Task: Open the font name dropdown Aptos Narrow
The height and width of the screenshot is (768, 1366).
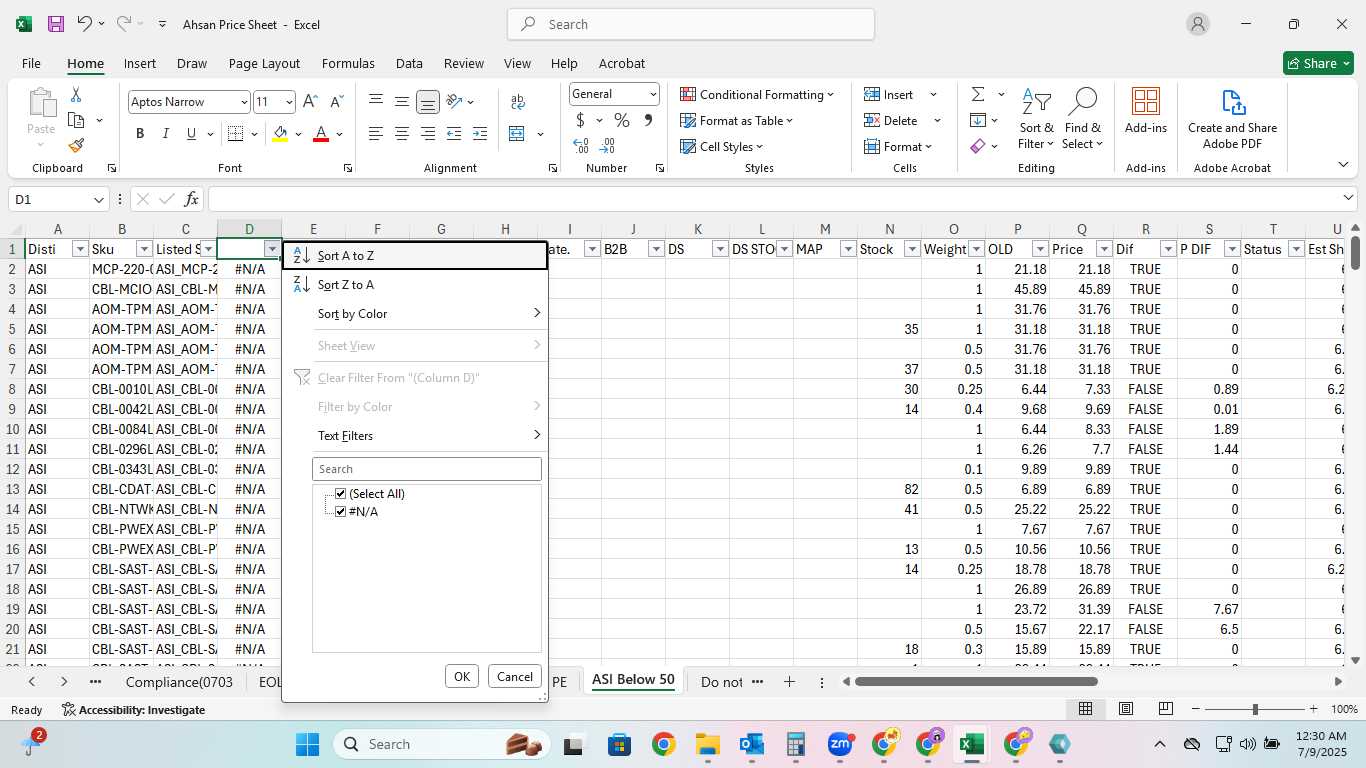Action: click(244, 102)
